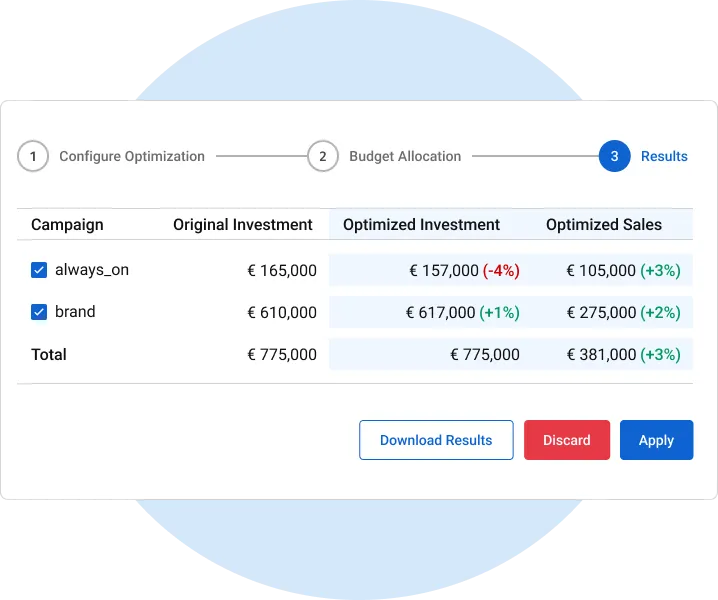The width and height of the screenshot is (718, 600).
Task: Click the Total row label
Action: [49, 355]
